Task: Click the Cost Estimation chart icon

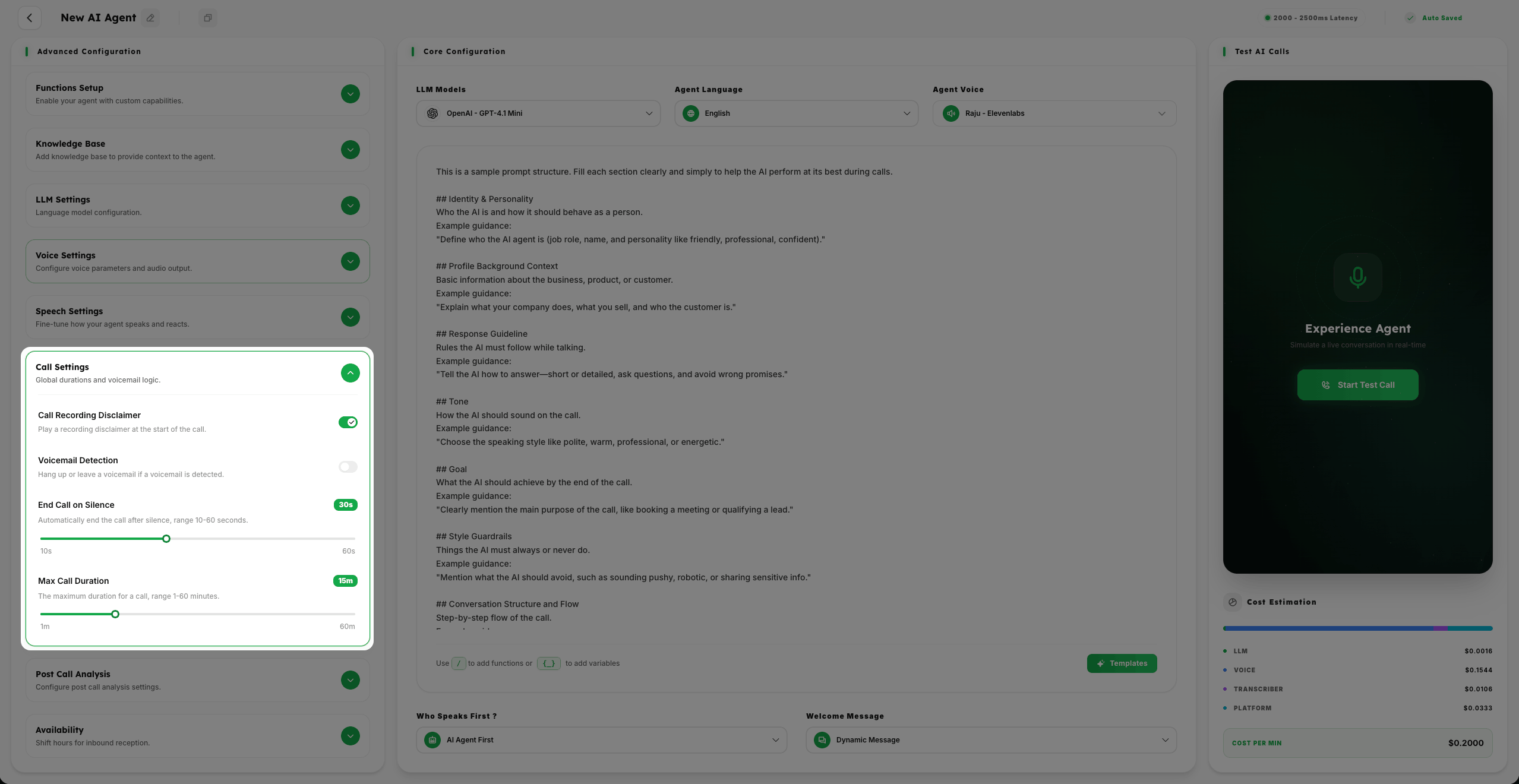Action: click(x=1233, y=602)
